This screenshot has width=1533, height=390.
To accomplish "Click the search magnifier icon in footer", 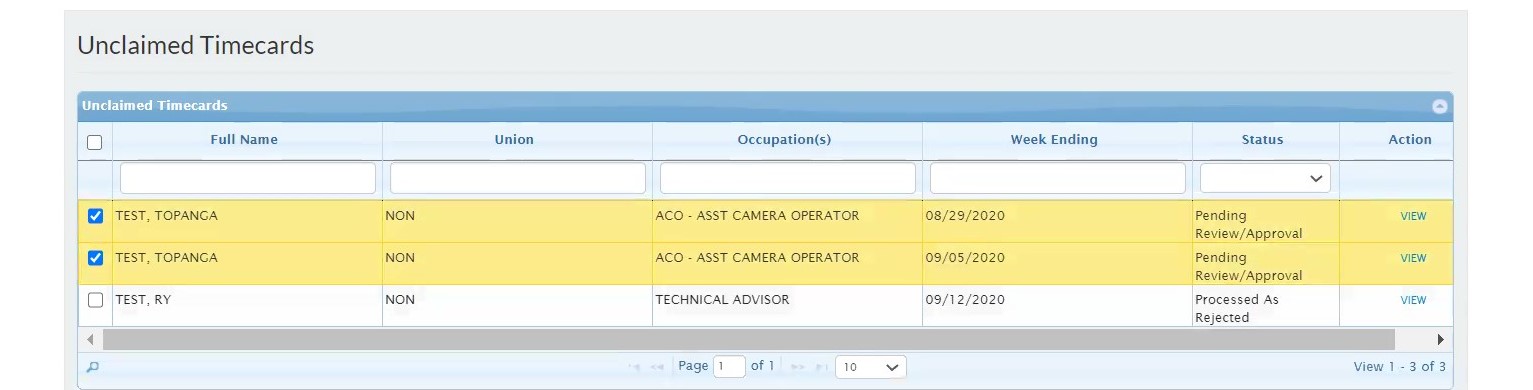I will (93, 367).
